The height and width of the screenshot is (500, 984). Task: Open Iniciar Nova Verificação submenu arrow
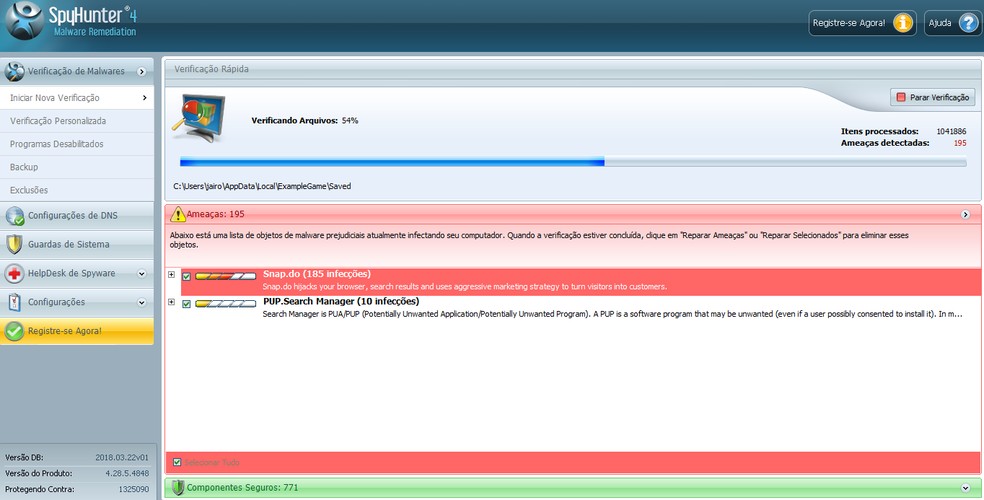point(144,98)
